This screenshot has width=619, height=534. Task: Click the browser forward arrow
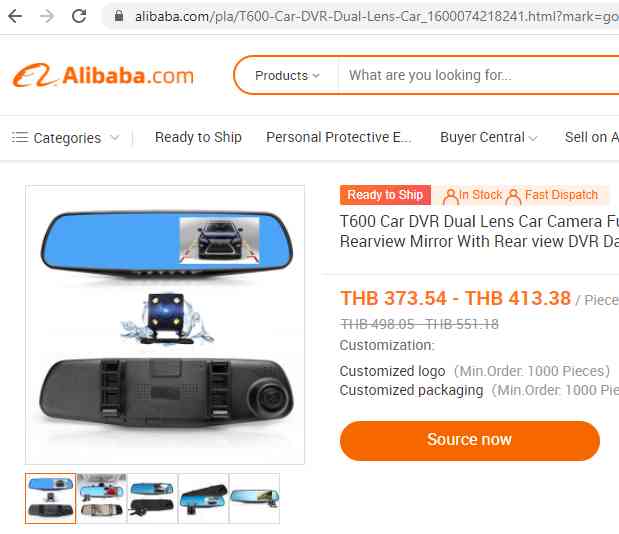[x=47, y=16]
